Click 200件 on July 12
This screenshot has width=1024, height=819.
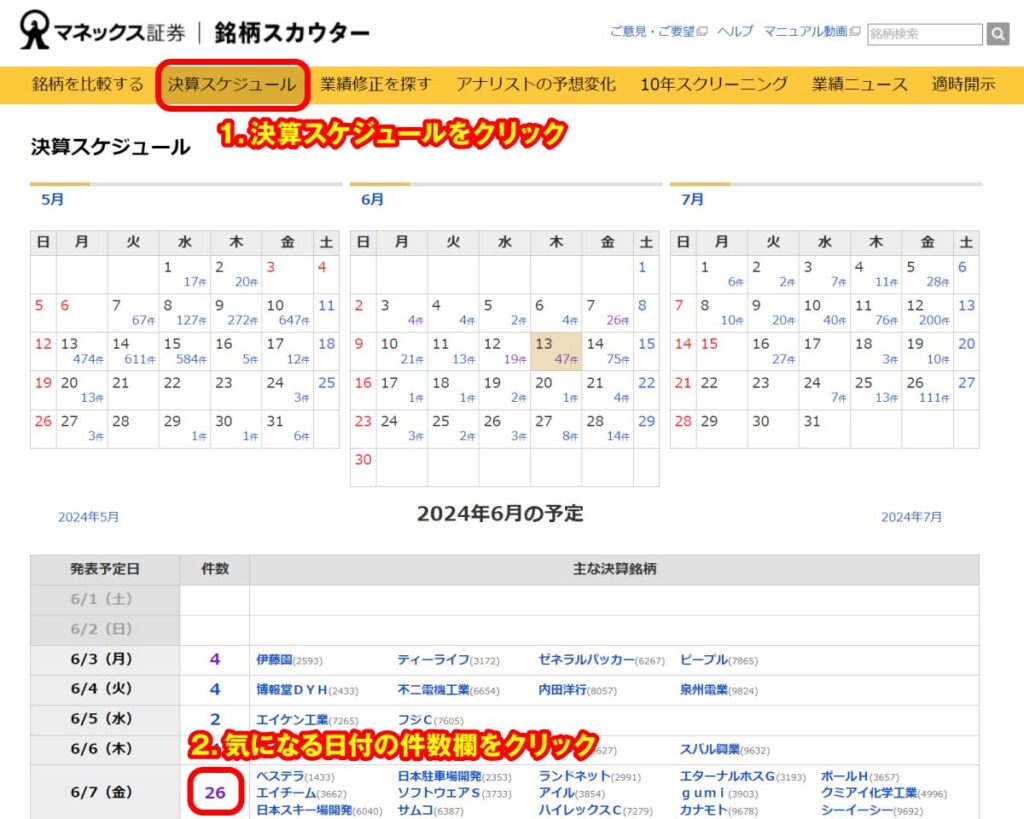coord(934,321)
